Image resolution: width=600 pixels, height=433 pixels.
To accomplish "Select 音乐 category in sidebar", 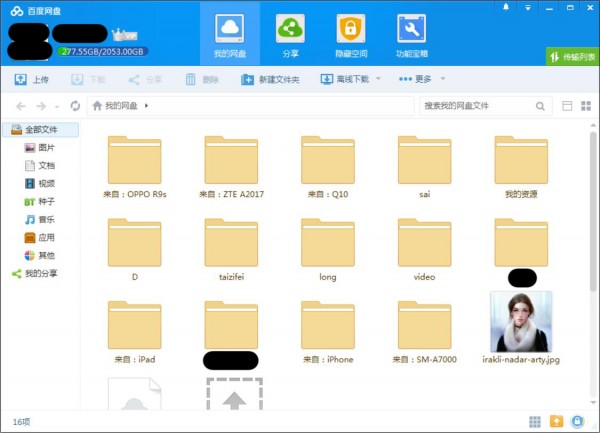I will coord(40,220).
